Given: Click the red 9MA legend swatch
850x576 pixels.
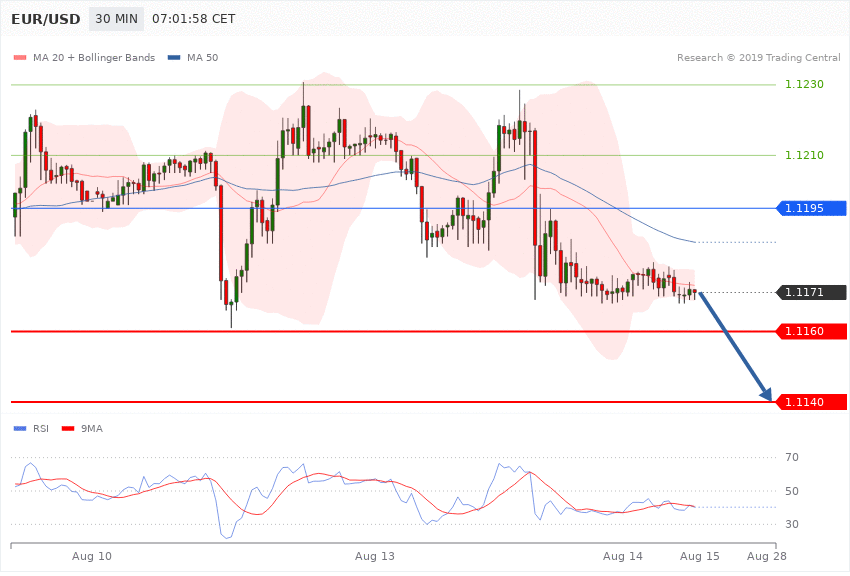Looking at the screenshot, I should 68,429.
